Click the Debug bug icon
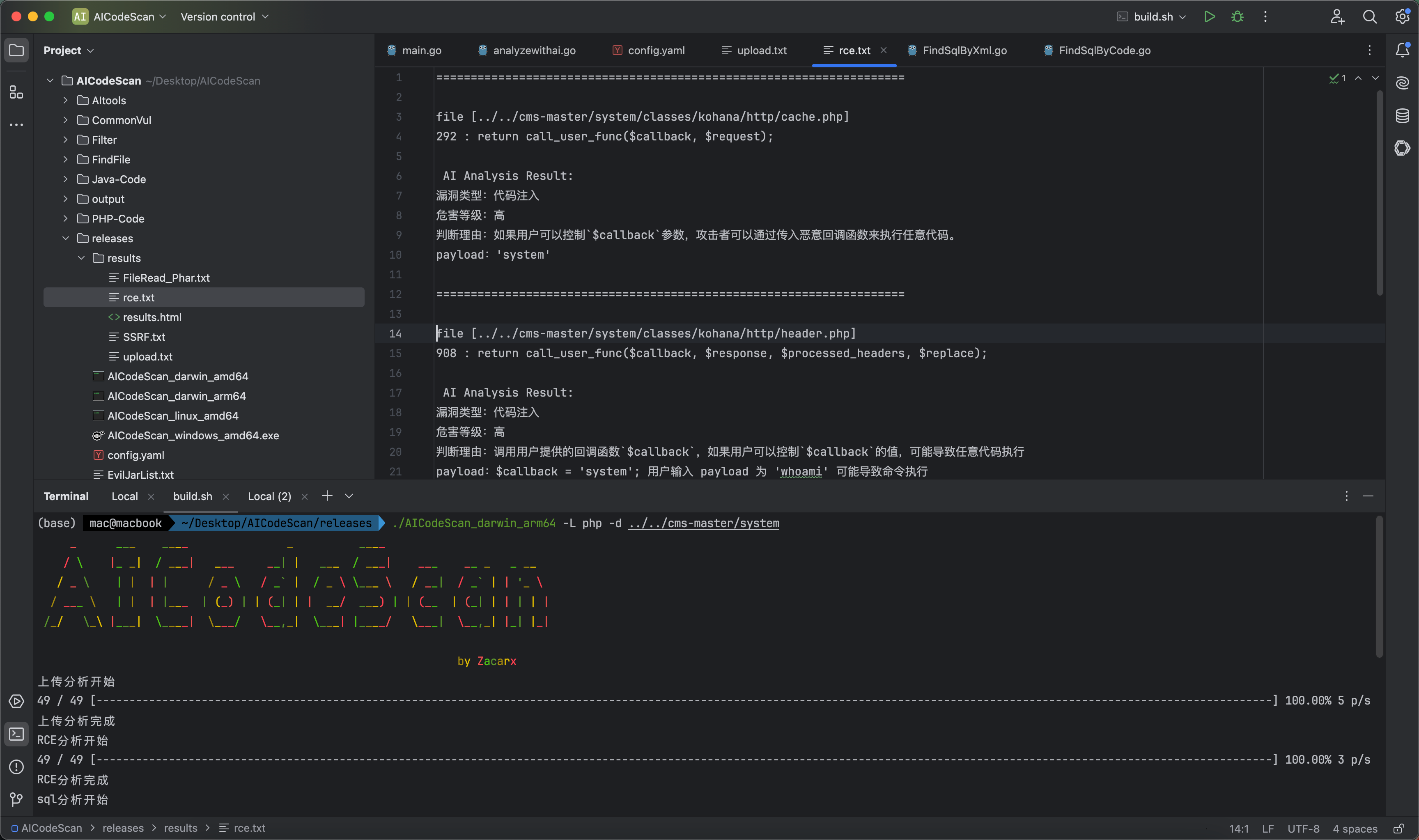Image resolution: width=1419 pixels, height=840 pixels. 1237,16
